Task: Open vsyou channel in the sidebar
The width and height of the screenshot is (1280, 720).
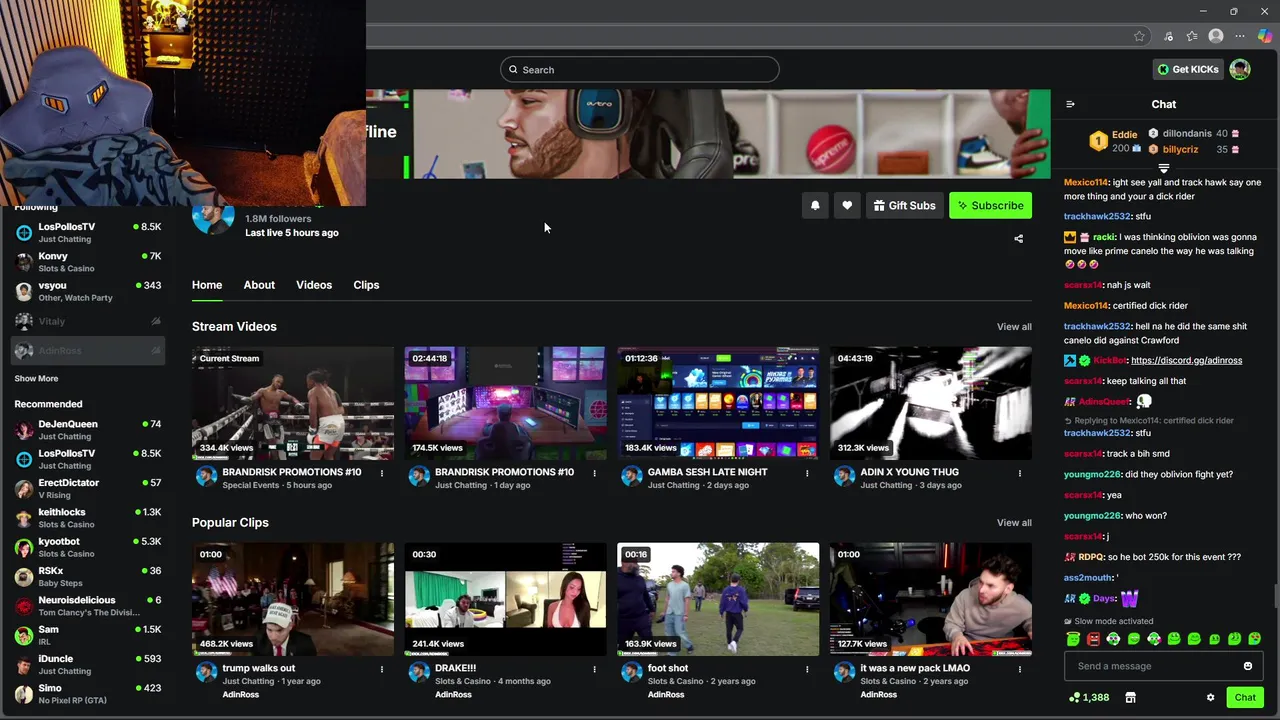Action: click(88, 291)
